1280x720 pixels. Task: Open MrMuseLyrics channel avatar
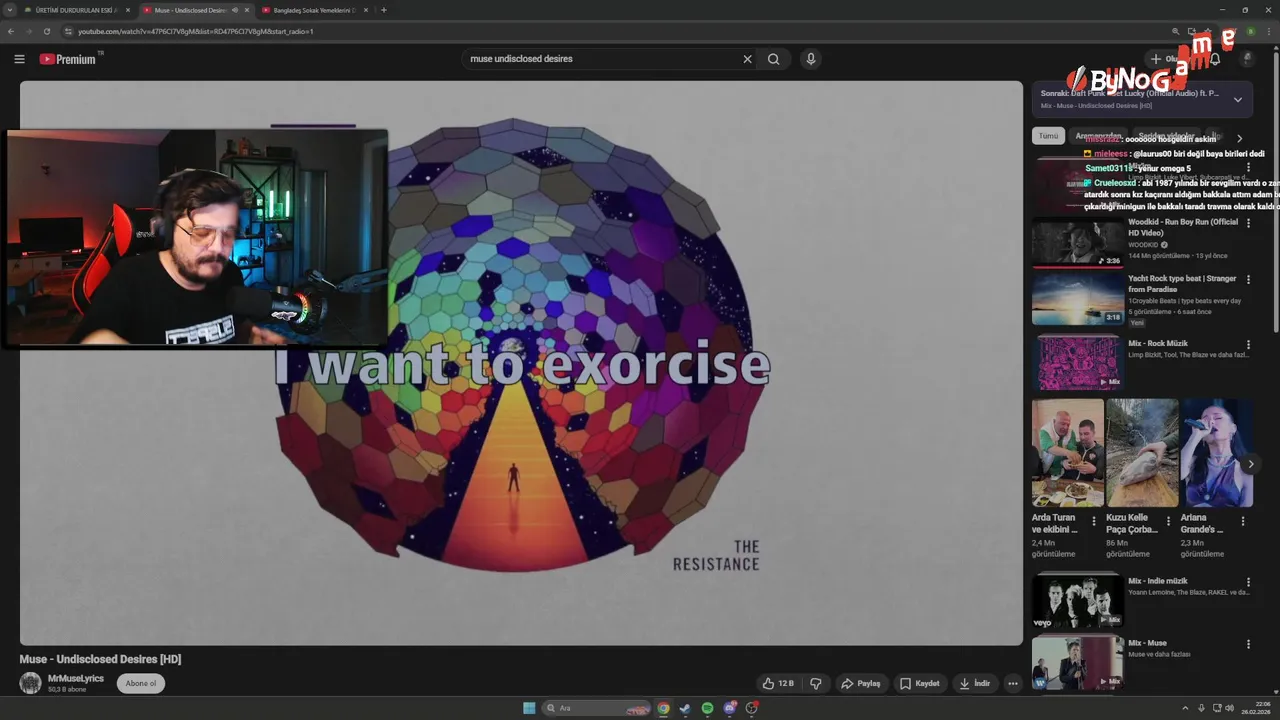click(x=31, y=684)
